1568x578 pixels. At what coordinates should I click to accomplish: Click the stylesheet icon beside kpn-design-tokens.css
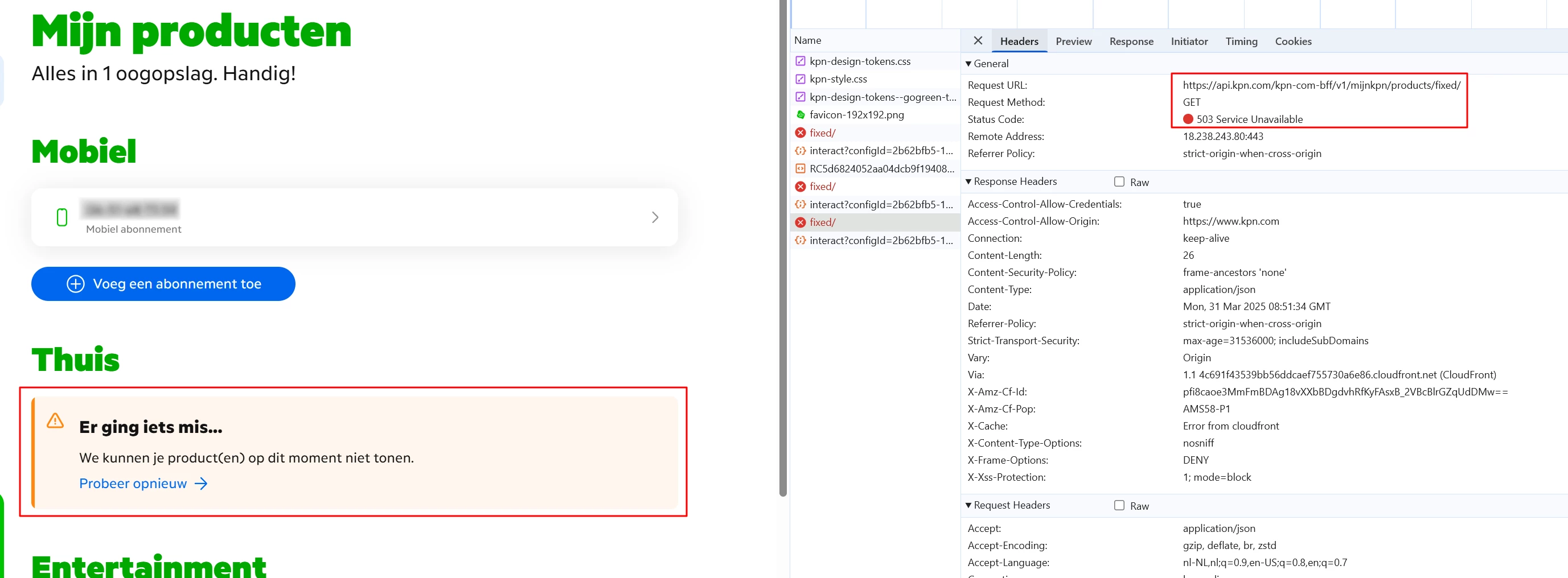click(801, 61)
